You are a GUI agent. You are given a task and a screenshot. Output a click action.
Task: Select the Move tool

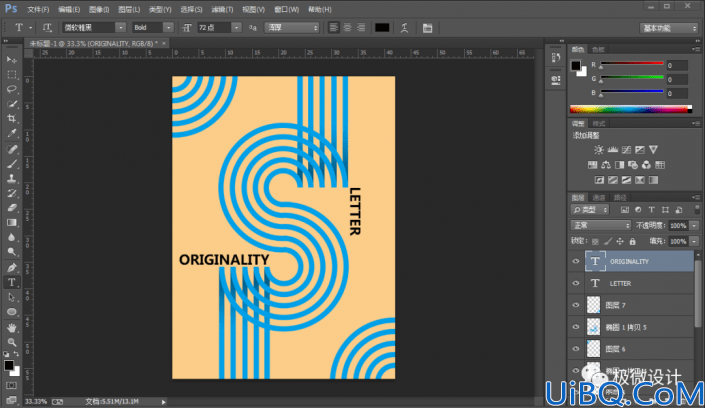[x=12, y=60]
